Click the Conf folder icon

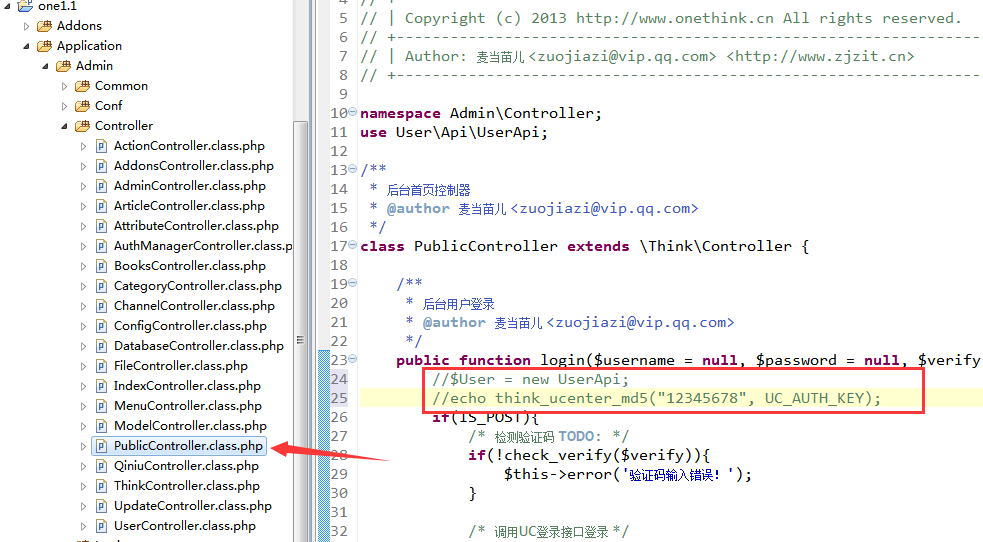point(82,106)
